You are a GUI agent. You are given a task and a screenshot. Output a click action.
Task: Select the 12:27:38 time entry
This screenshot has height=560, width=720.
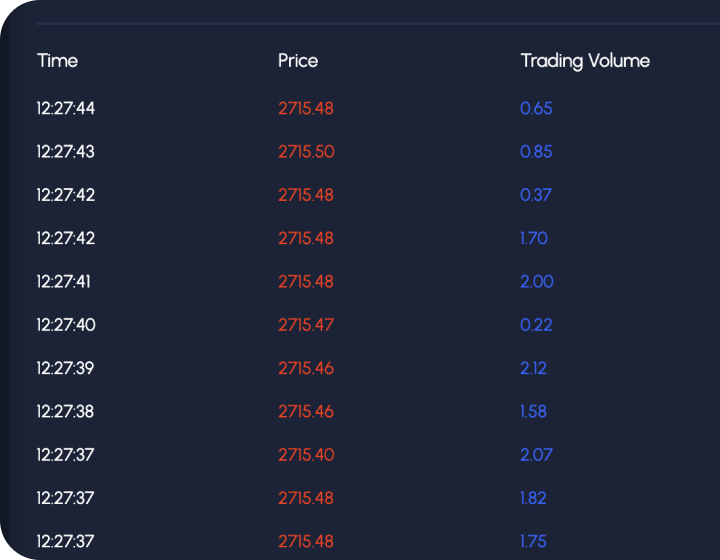pos(65,411)
